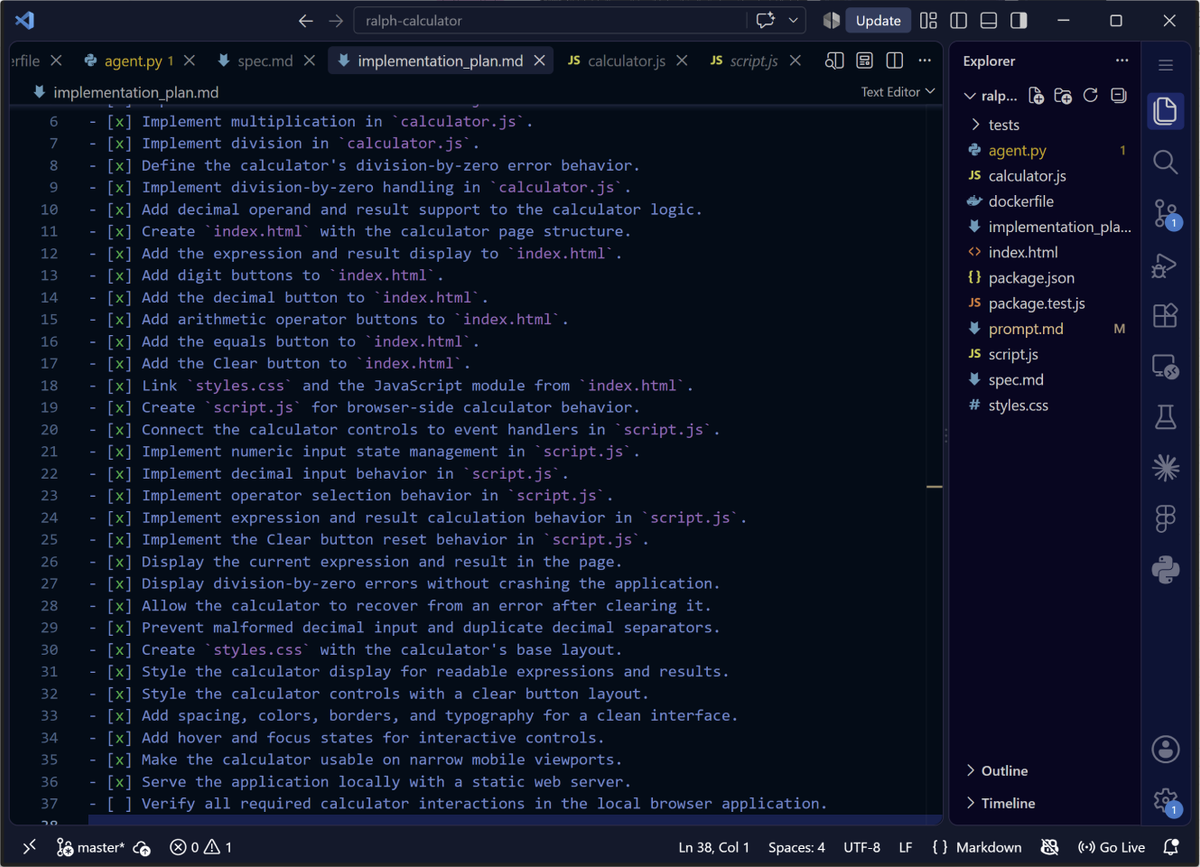Collapse all folders in Explorer
1200x867 pixels.
click(1118, 96)
